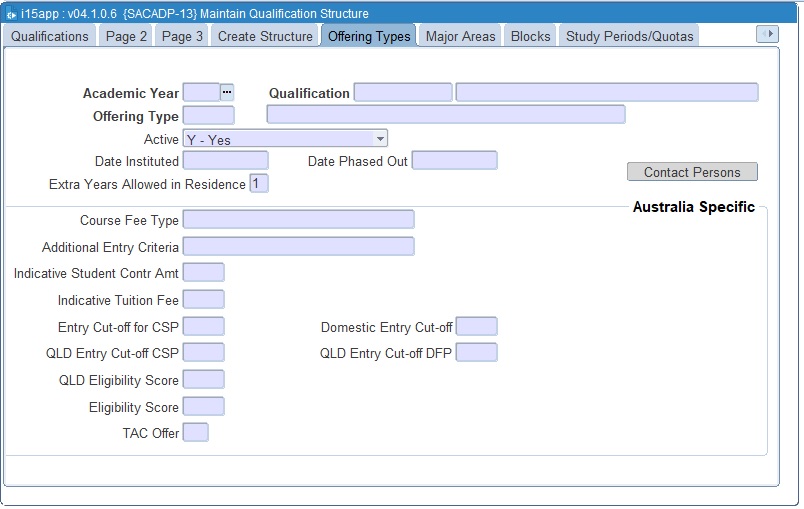The height and width of the screenshot is (509, 804).
Task: Click the Course Fee Type field
Action: click(298, 219)
